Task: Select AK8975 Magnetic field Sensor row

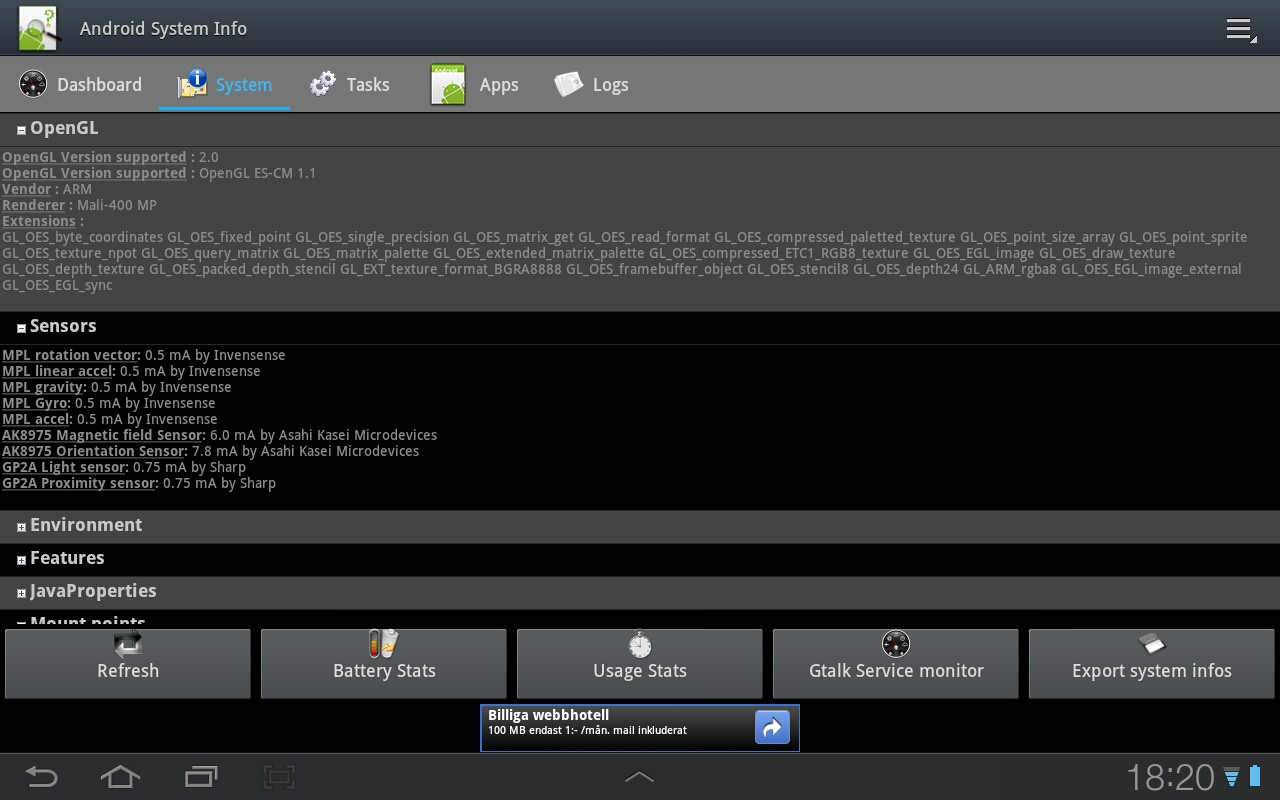Action: [220, 435]
